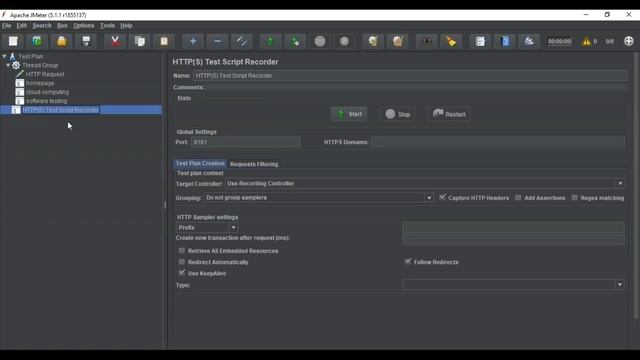Open search with the binoculars icon

427,41
